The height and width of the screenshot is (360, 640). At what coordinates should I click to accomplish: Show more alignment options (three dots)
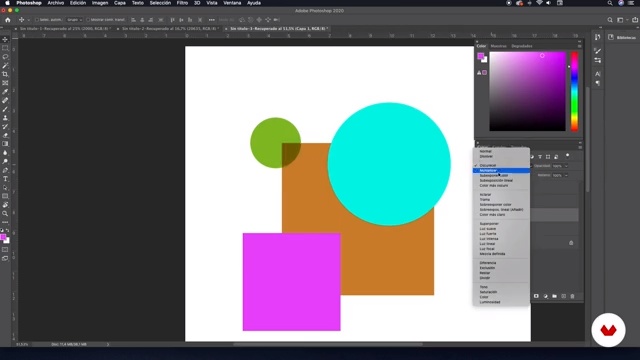[211, 20]
